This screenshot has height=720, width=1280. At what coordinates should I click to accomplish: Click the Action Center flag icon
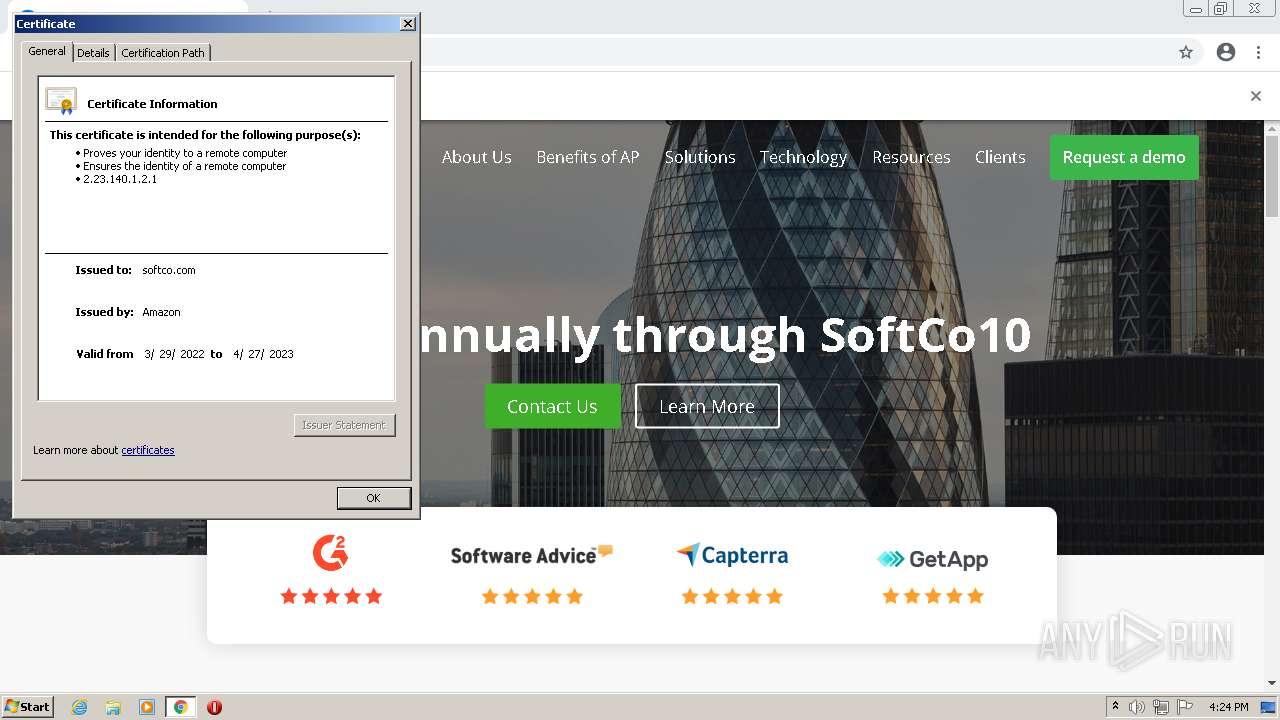click(1185, 707)
